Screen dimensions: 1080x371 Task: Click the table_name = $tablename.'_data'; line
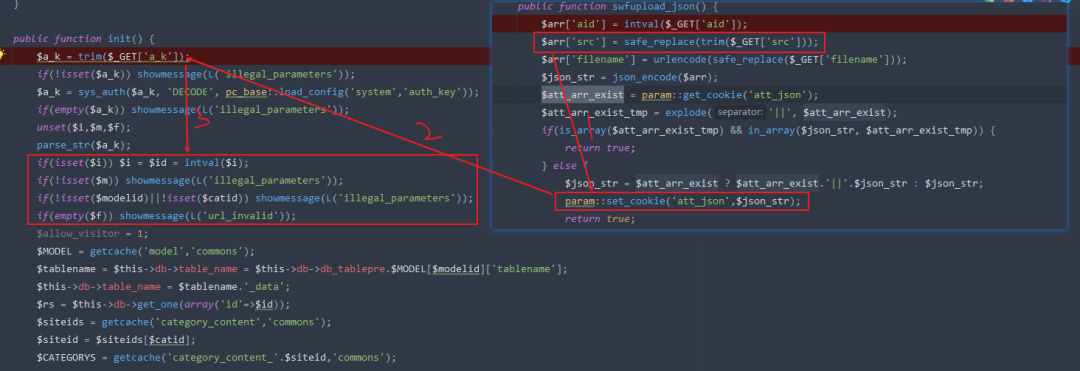point(163,287)
